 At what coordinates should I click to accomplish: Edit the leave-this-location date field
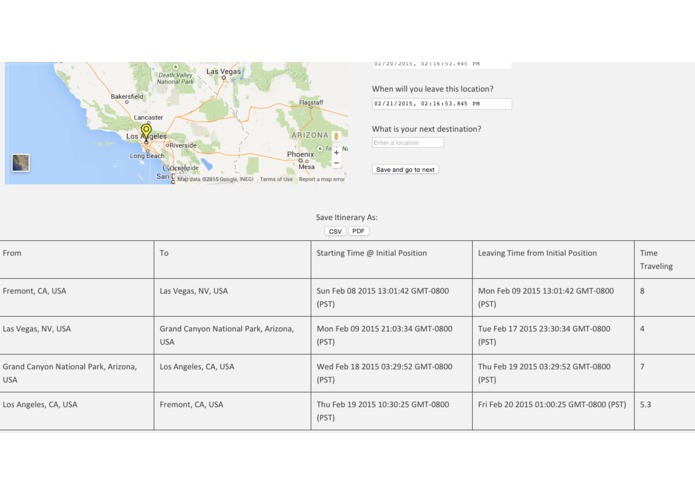442,104
